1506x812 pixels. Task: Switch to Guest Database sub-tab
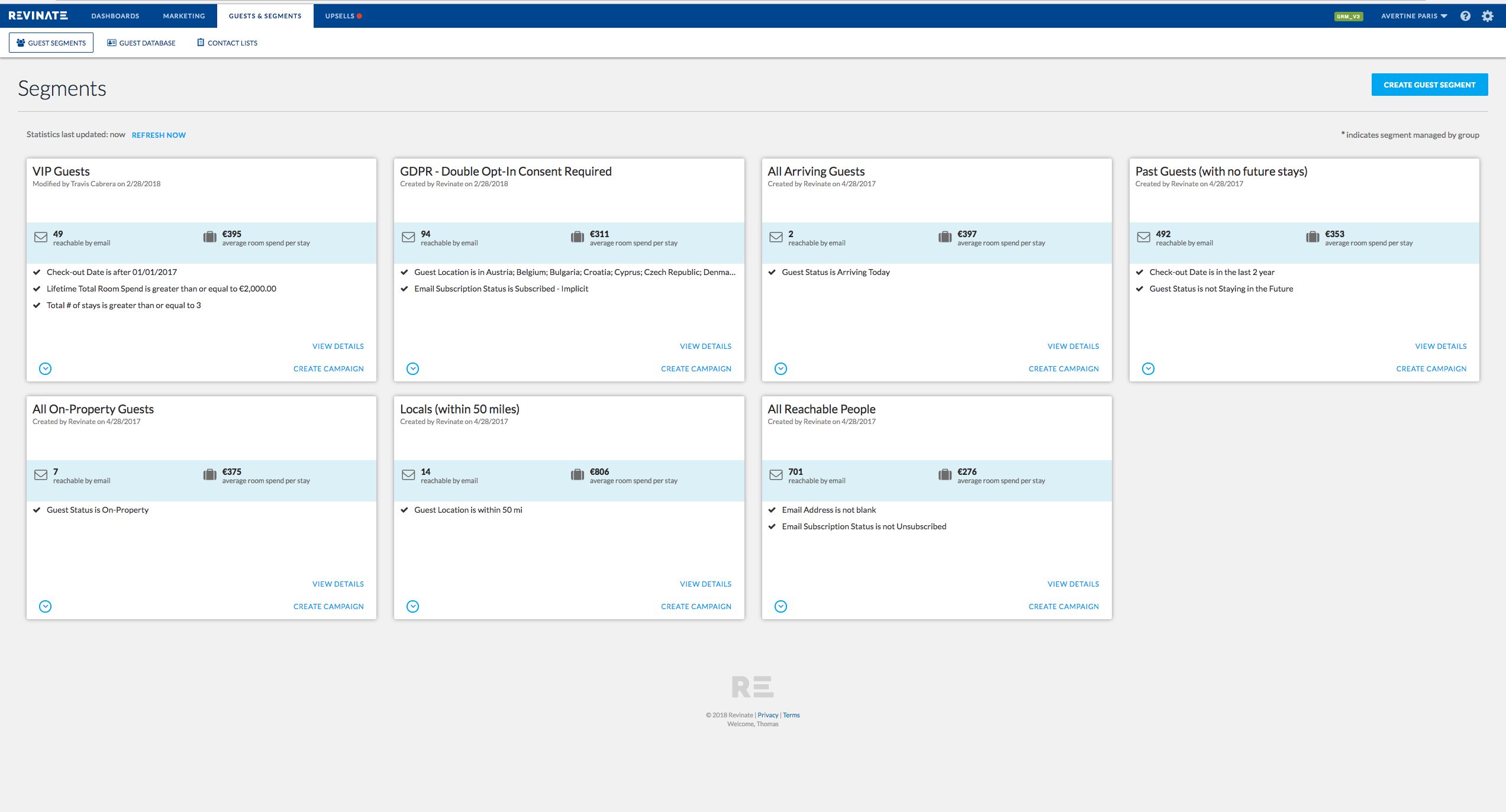141,43
